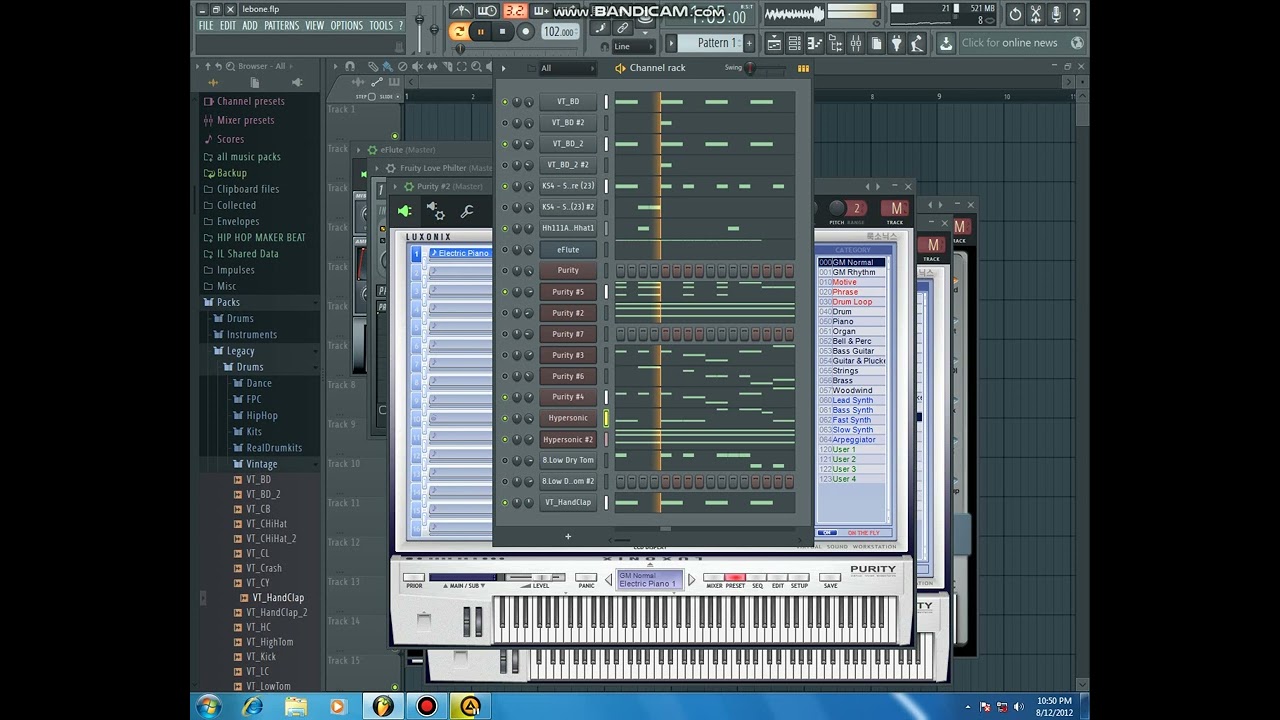Open the EDIT menu
The width and height of the screenshot is (1280, 720).
[228, 25]
